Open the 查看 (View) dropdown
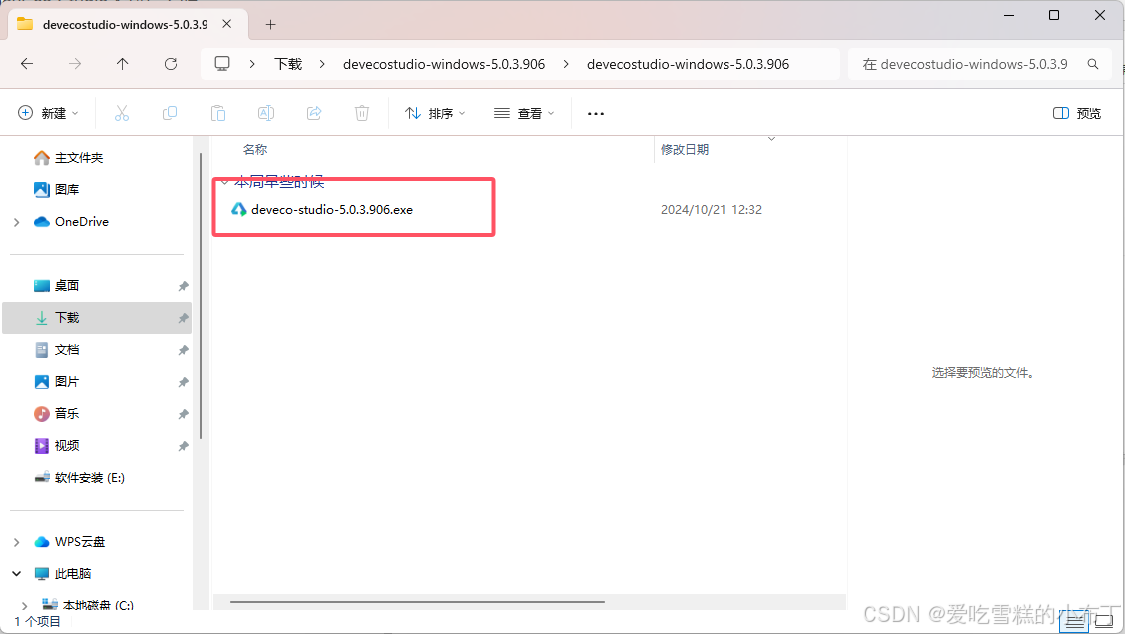The image size is (1125, 634). coord(524,113)
